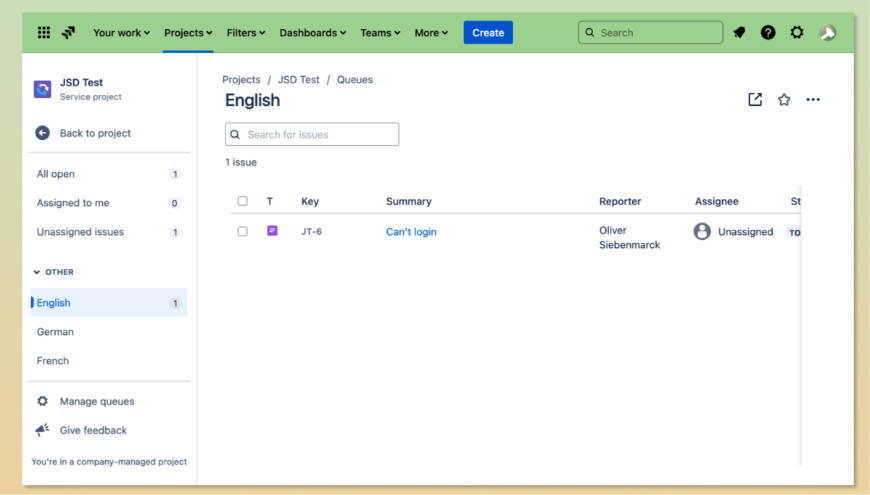Open the settings gear icon
870x495 pixels.
click(x=797, y=33)
